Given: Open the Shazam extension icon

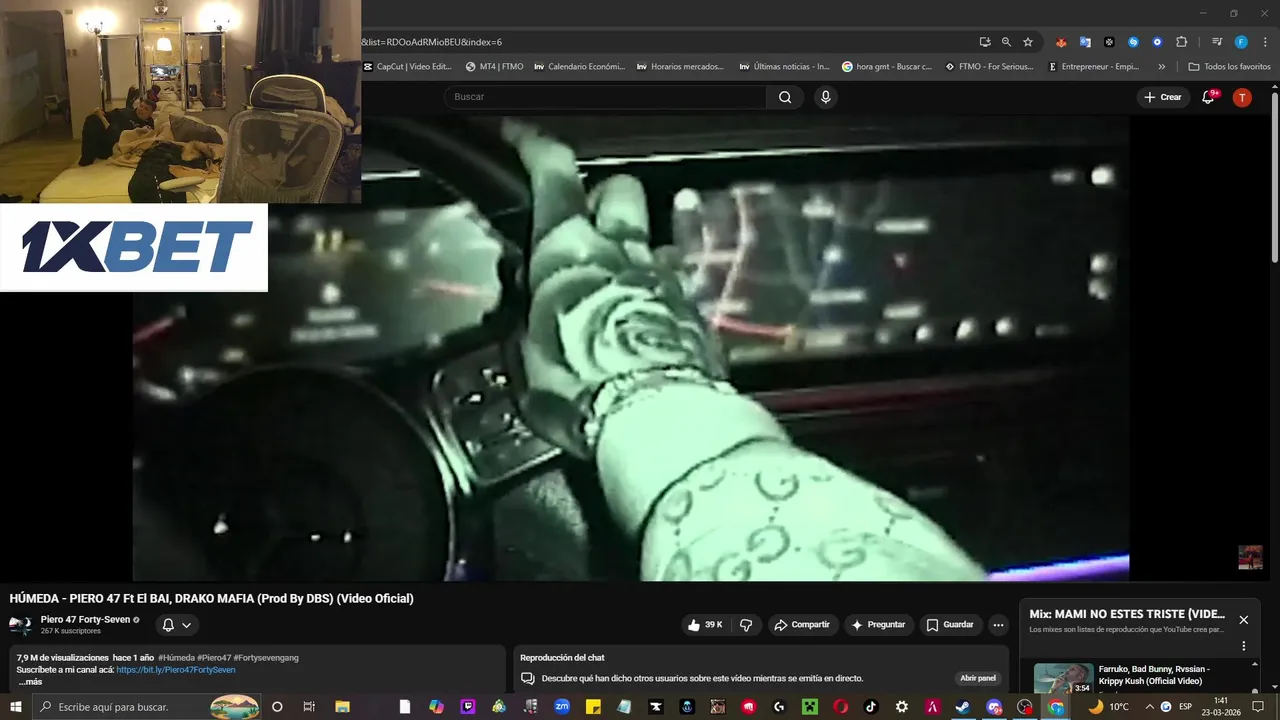Looking at the screenshot, I should pyautogui.click(x=1133, y=42).
